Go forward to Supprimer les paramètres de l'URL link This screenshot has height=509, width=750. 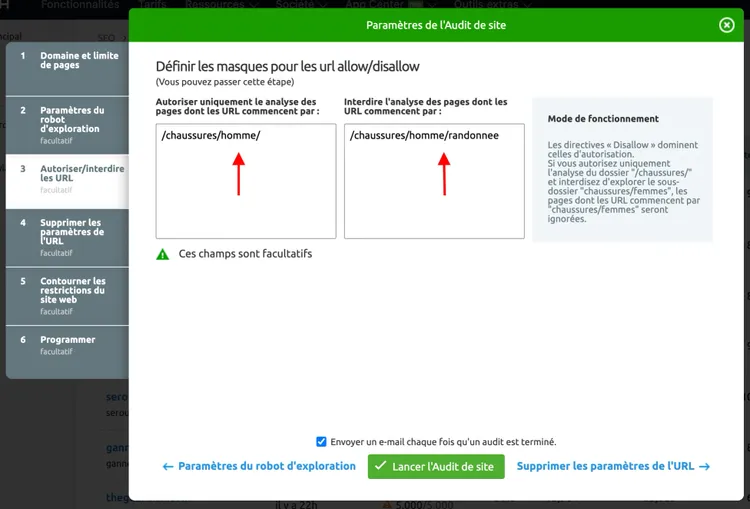point(613,466)
